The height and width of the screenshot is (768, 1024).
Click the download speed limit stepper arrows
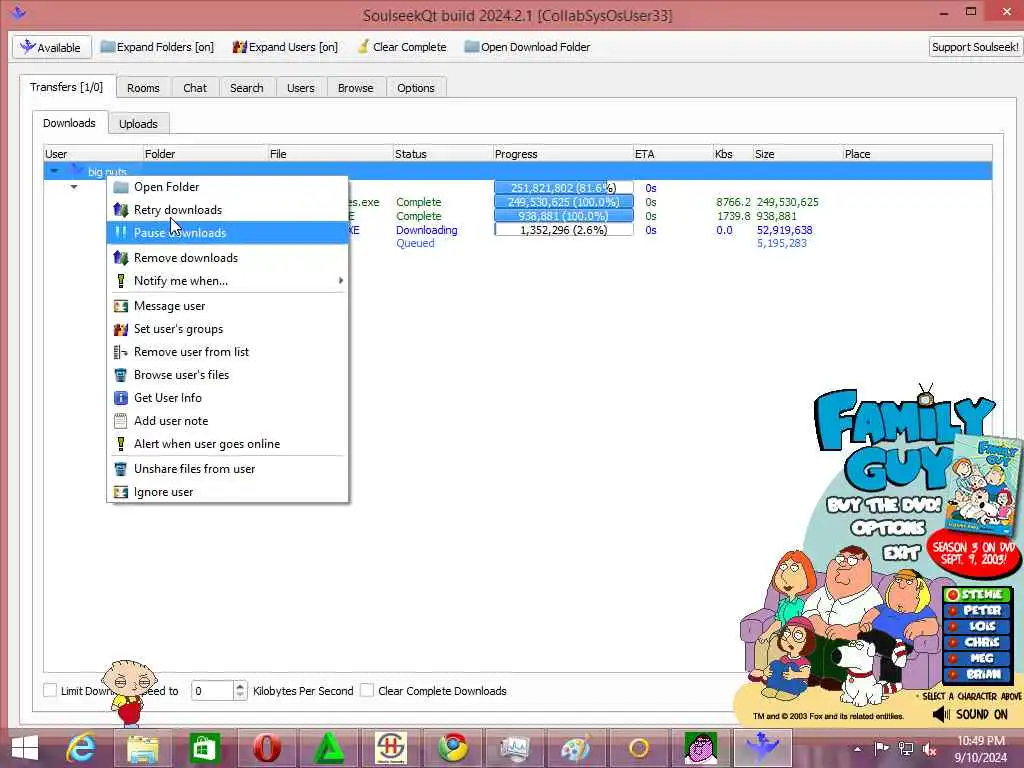point(240,690)
